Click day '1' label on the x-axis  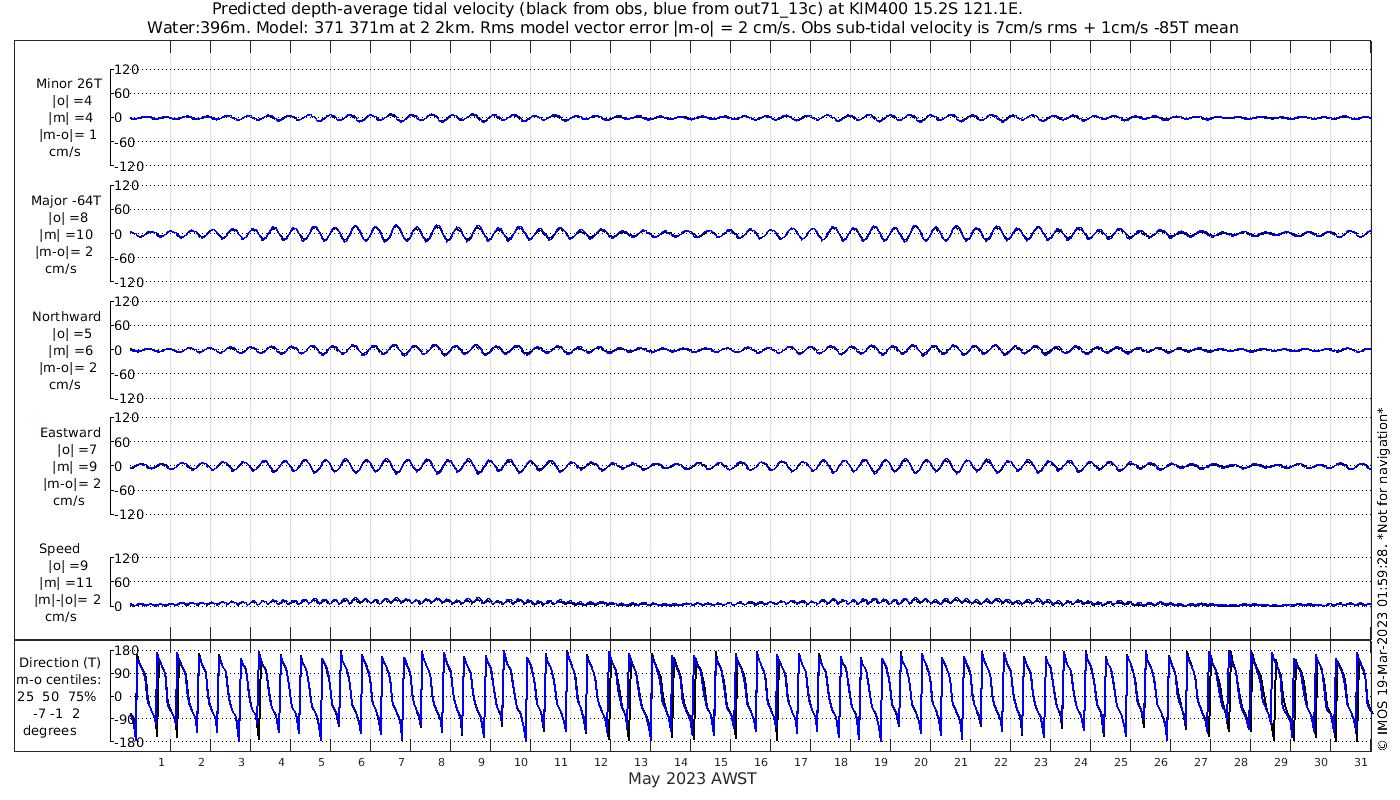[x=161, y=762]
